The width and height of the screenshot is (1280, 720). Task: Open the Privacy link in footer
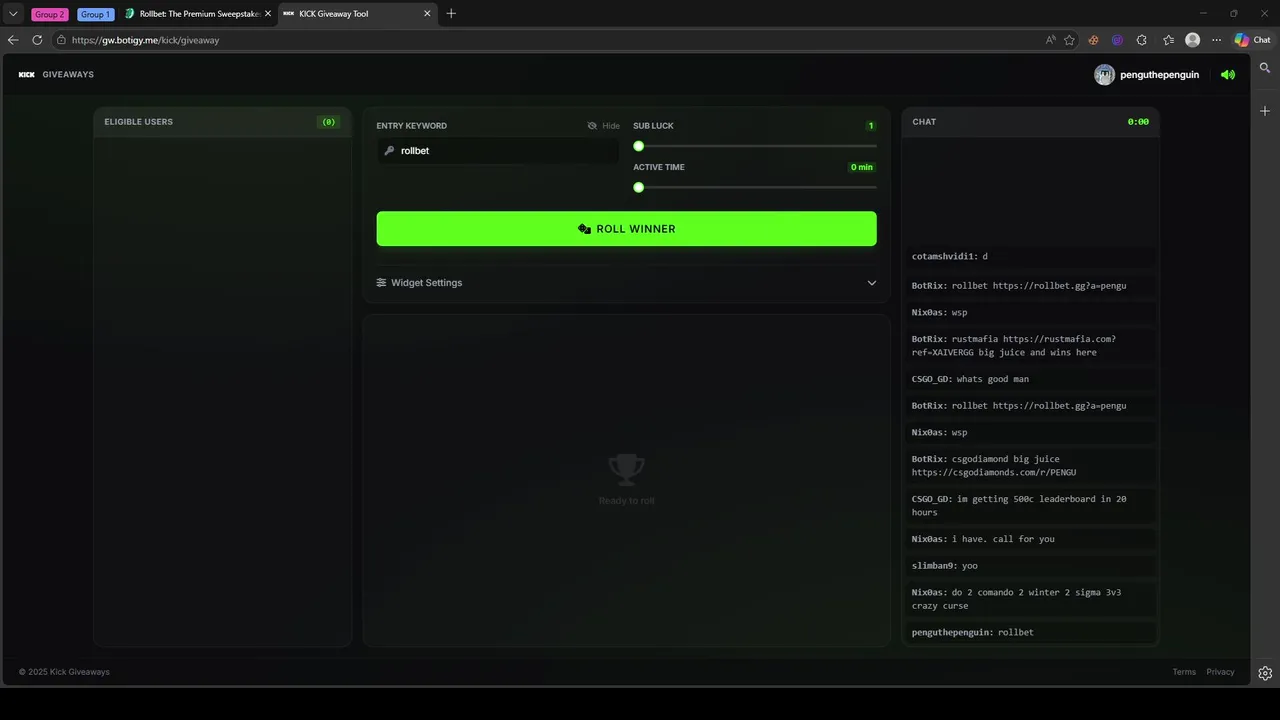[1220, 672]
